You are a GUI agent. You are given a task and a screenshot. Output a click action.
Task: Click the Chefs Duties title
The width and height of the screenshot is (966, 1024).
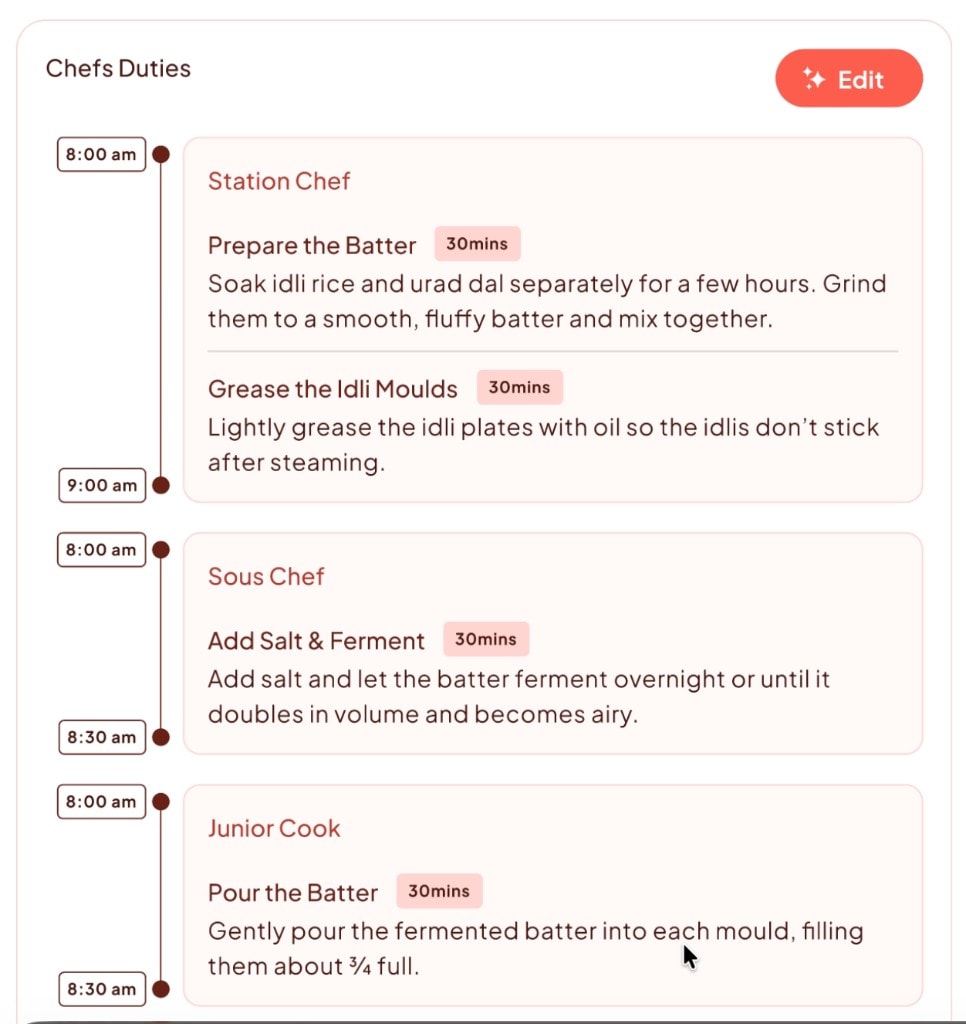click(117, 69)
